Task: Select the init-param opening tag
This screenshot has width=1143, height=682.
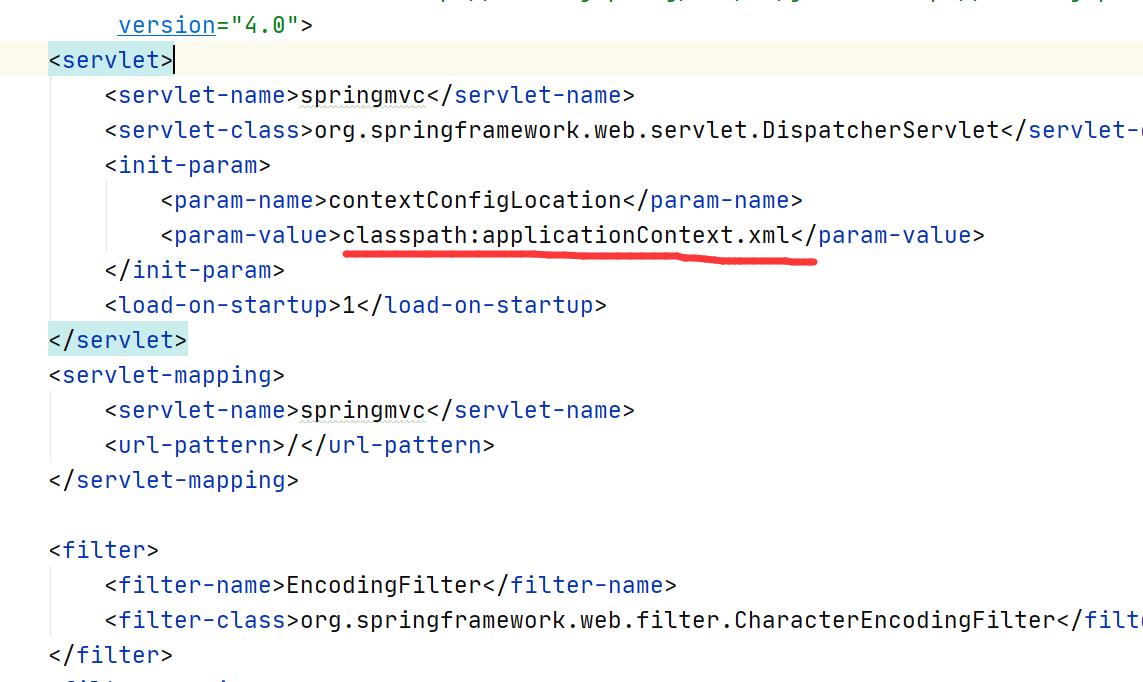Action: (186, 164)
